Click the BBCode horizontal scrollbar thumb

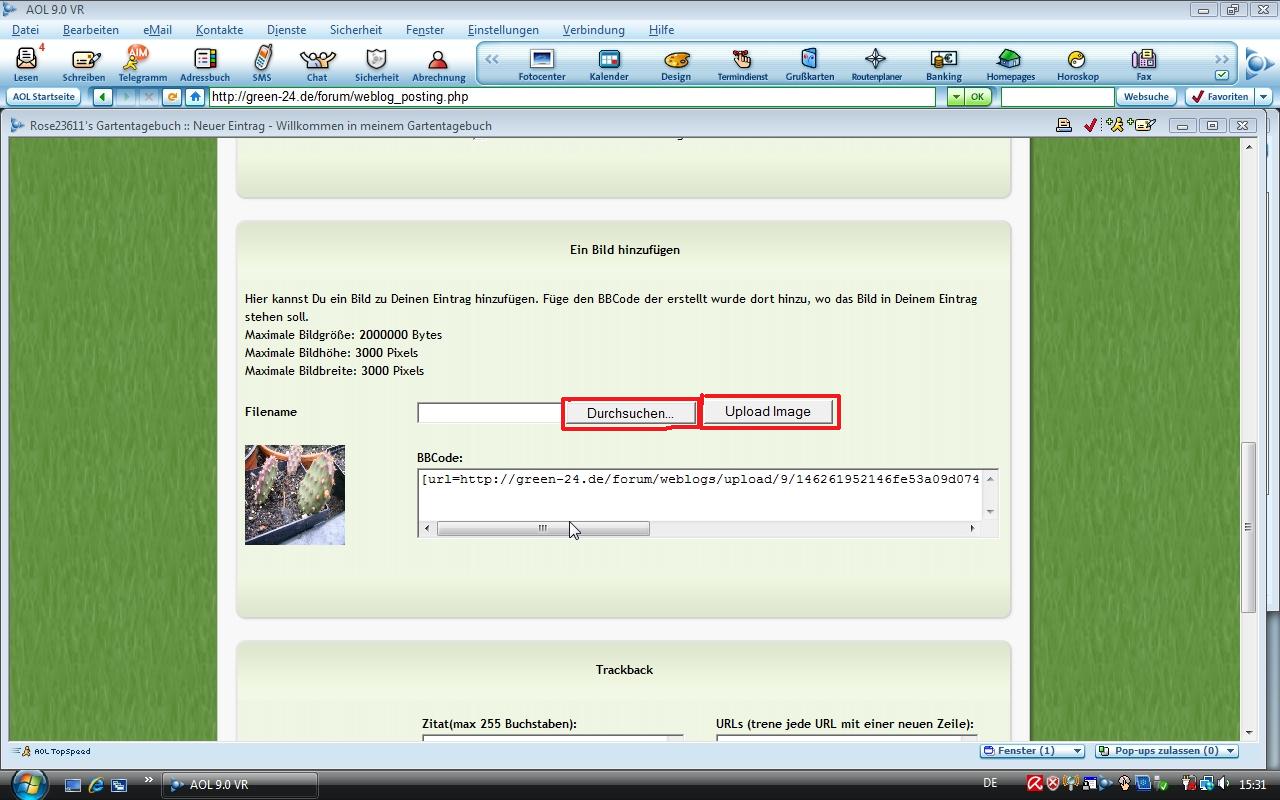coord(543,528)
